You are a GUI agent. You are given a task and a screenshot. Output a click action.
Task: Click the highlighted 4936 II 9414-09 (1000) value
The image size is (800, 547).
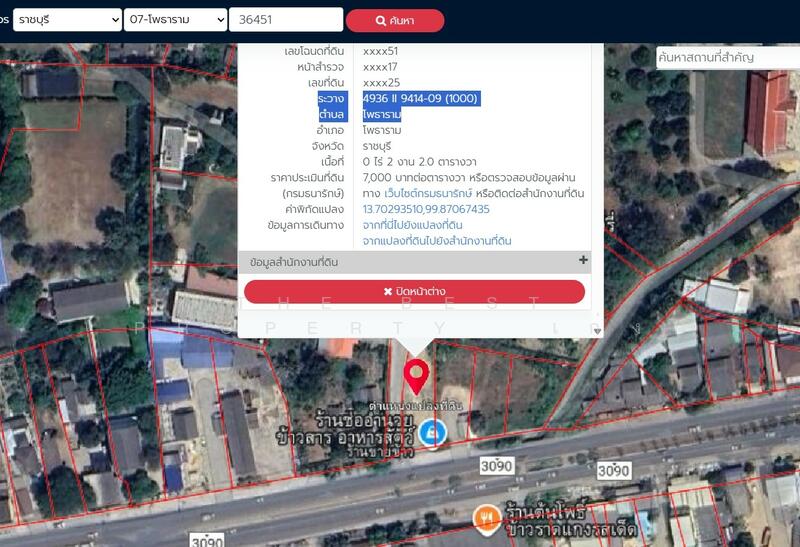421,98
